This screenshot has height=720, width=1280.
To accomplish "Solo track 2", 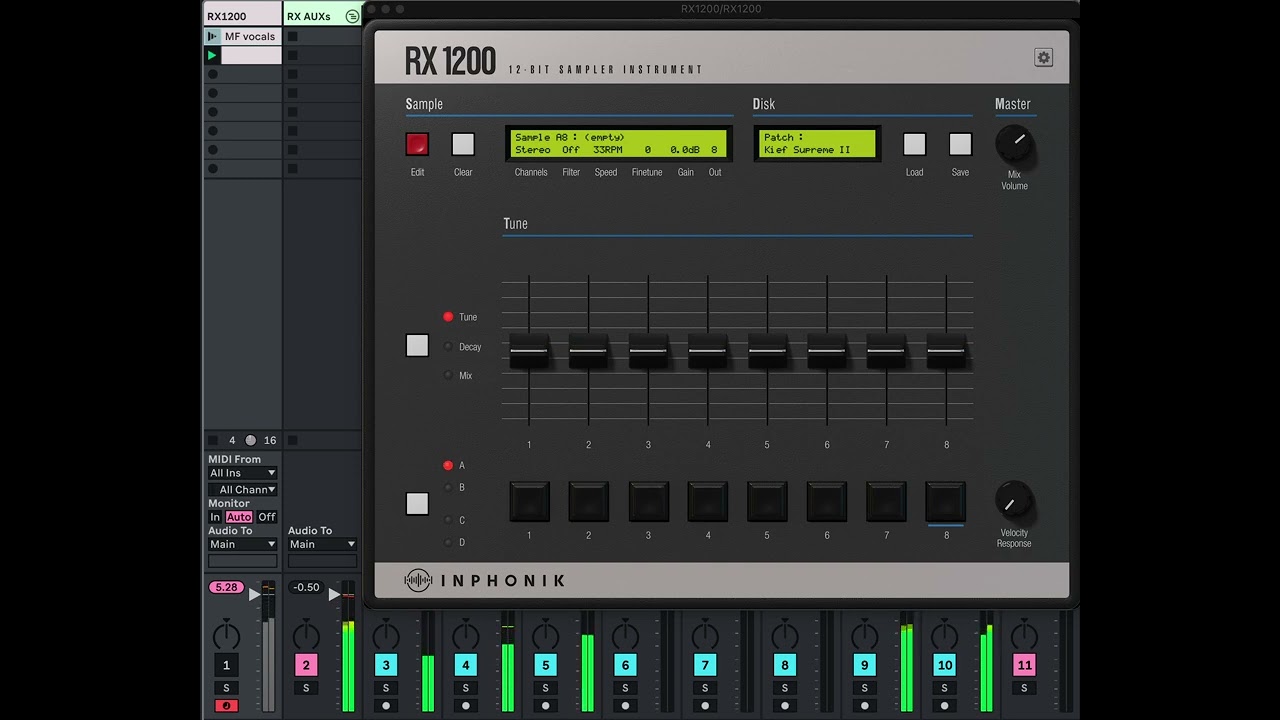I will pyautogui.click(x=306, y=688).
